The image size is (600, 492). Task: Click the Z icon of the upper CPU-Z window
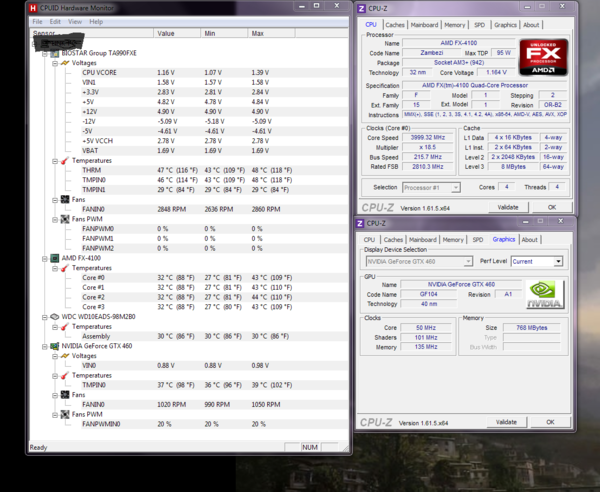[361, 8]
